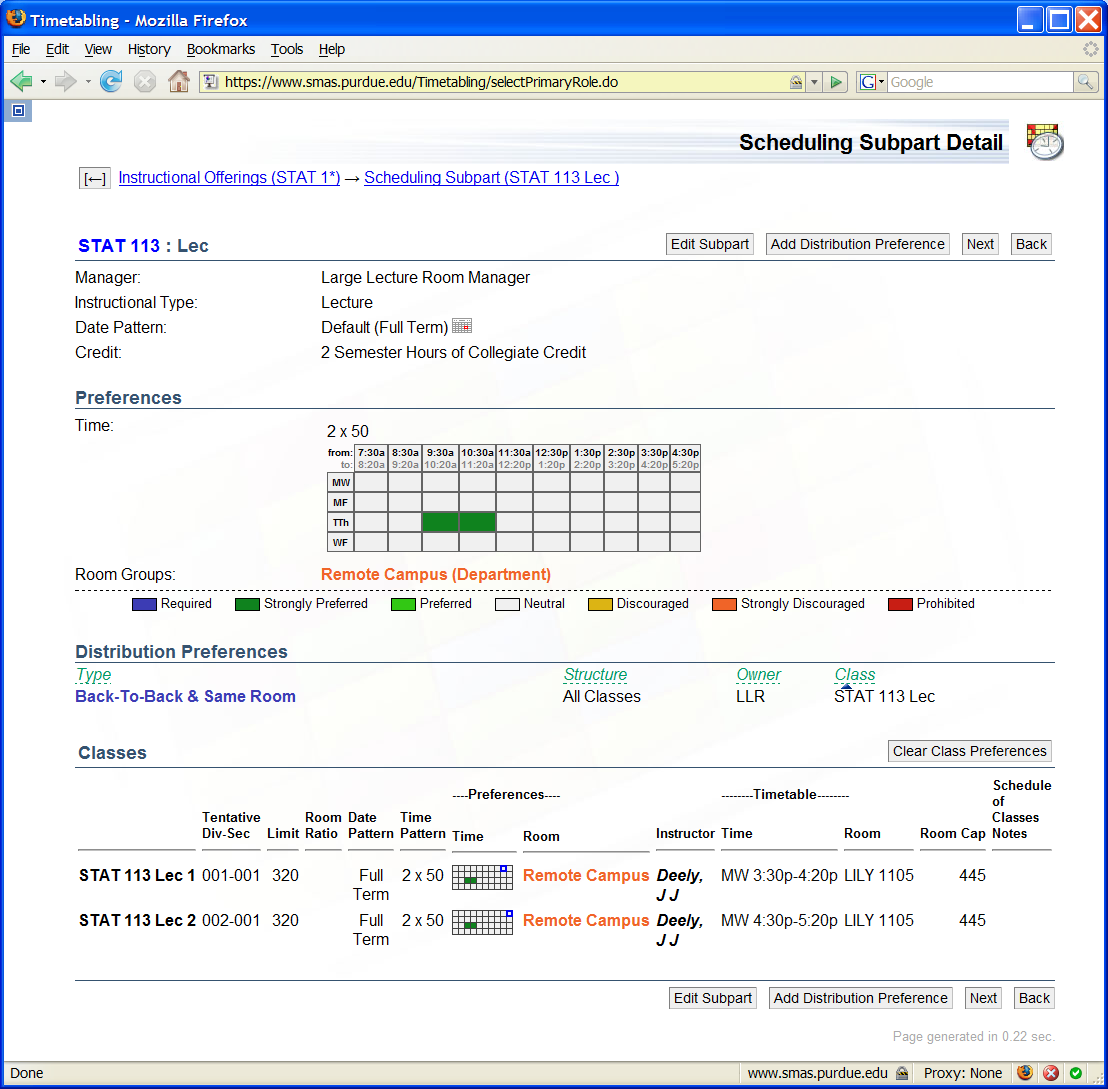Viewport: 1108px width, 1089px height.
Task: Click the bottom Back button beside Next
Action: pyautogui.click(x=1034, y=998)
